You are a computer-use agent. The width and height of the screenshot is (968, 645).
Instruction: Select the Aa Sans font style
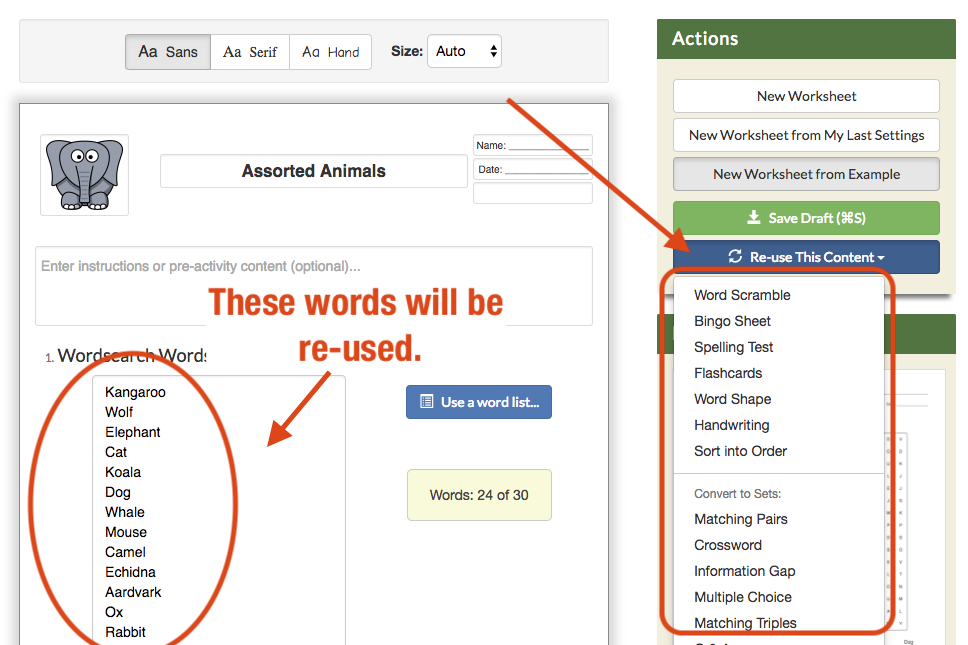pyautogui.click(x=168, y=52)
